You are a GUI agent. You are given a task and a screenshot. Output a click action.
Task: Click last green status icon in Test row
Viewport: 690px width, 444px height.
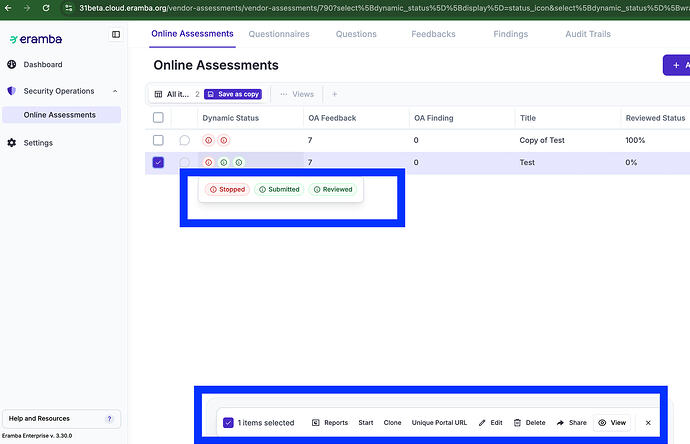[x=239, y=162]
